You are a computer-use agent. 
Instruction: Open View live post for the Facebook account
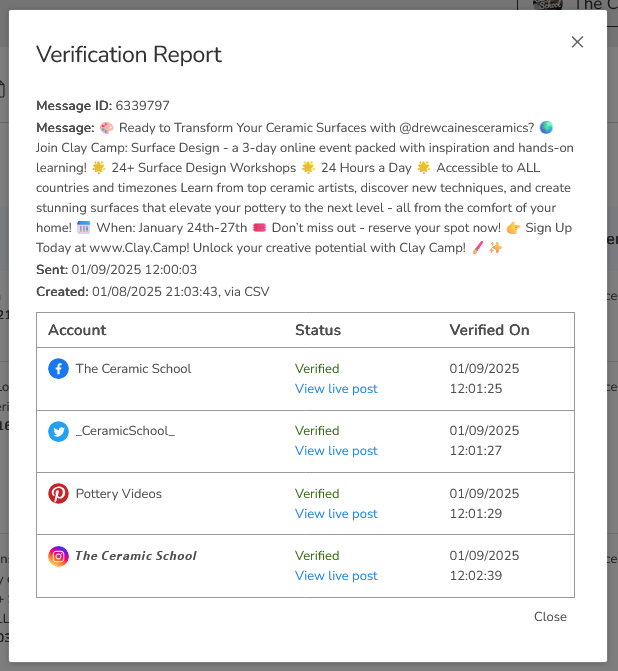coord(336,389)
